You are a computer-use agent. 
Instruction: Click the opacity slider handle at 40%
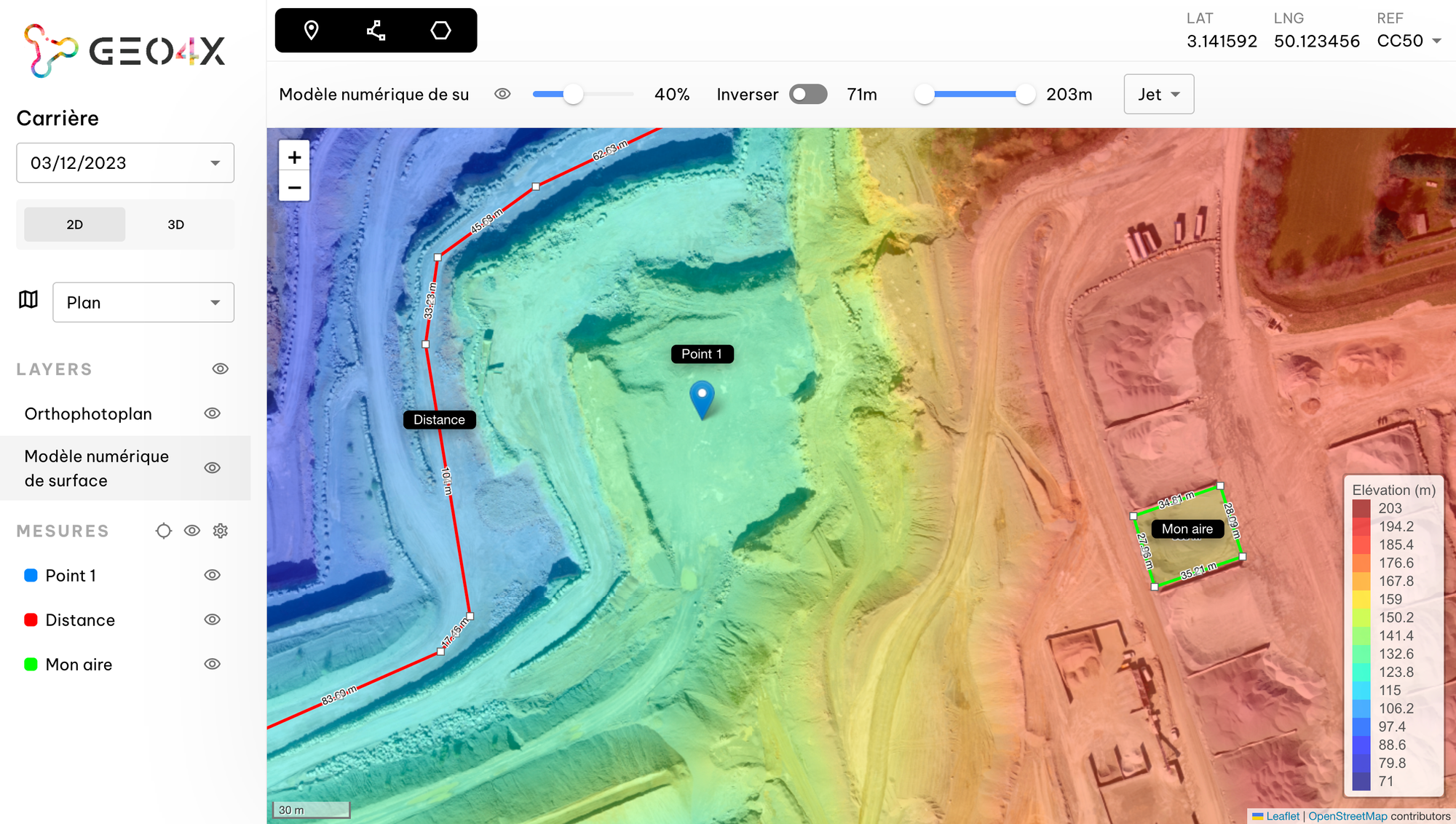point(575,94)
